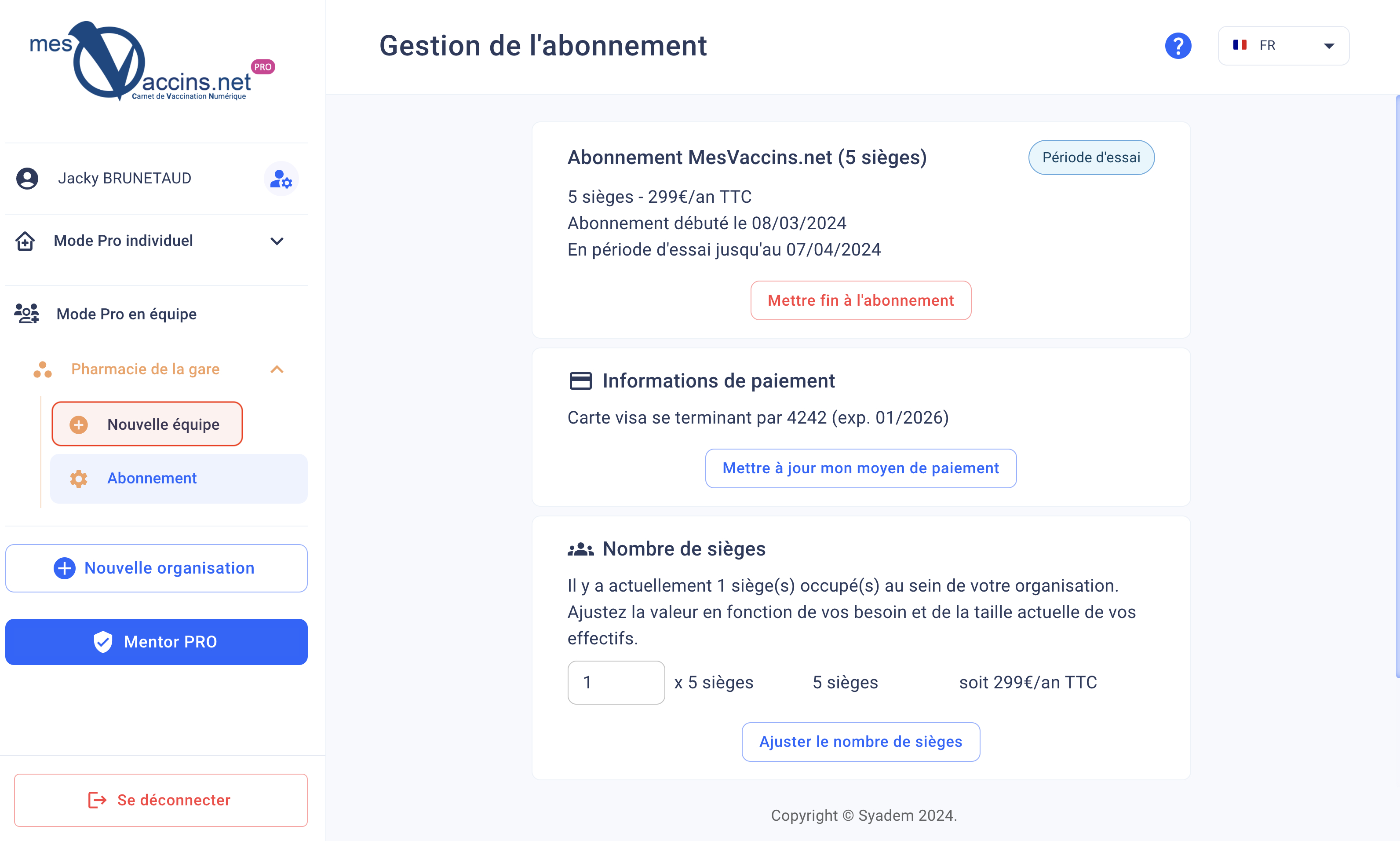This screenshot has width=1400, height=841.
Task: Open user settings icon beside Jacky BRUNETAUD
Action: [281, 179]
